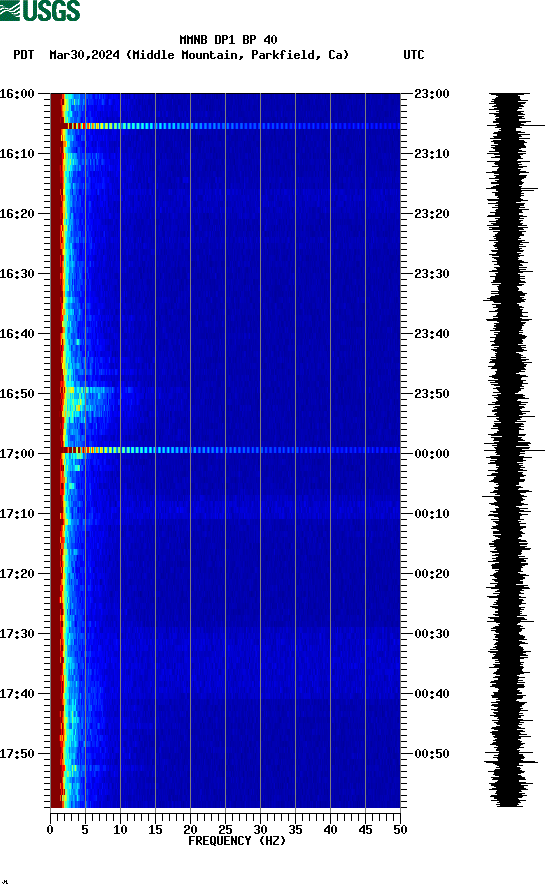Click the 23:30 UTC time label
This screenshot has height=893, width=552.
tap(432, 274)
